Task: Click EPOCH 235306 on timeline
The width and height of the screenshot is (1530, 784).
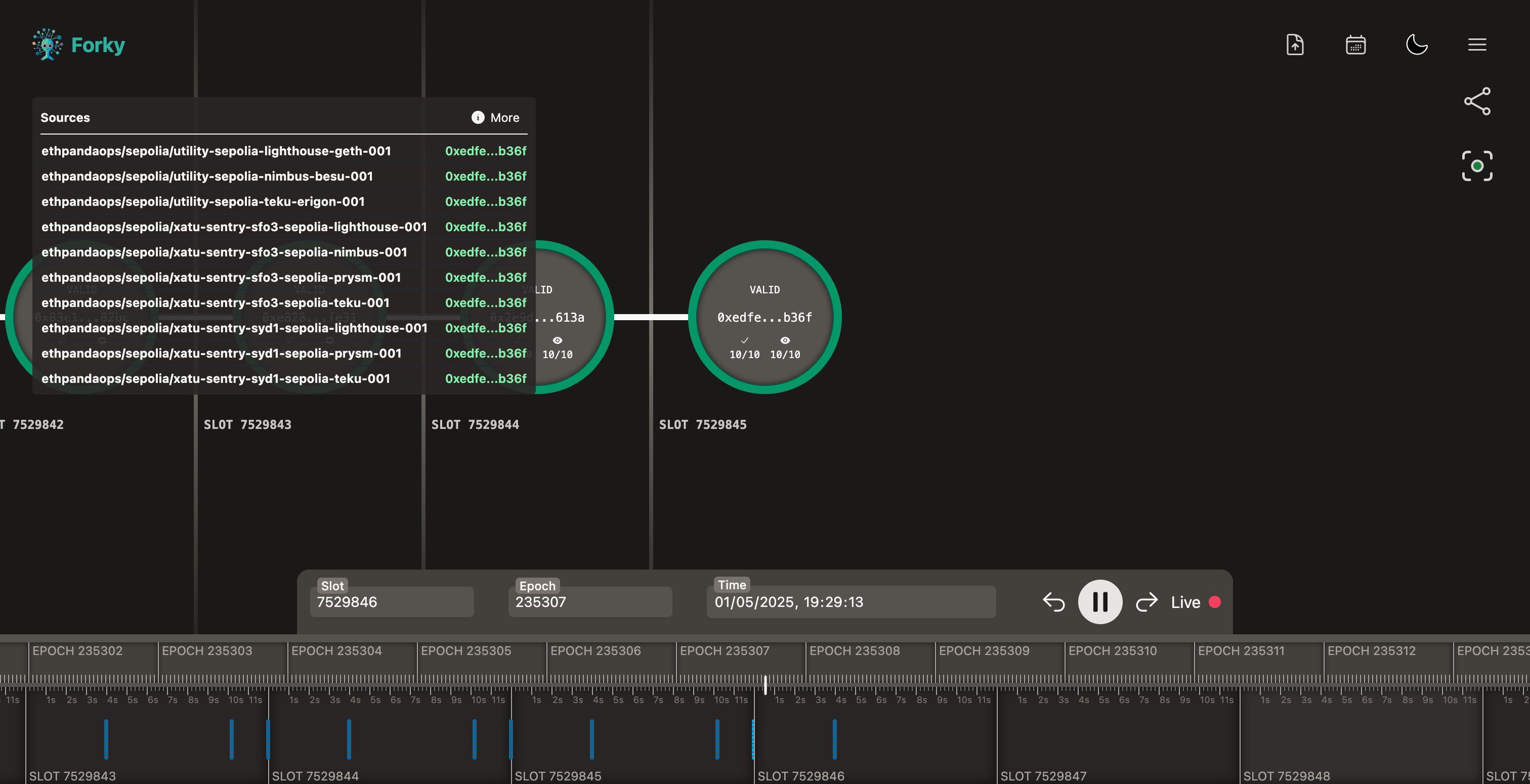Action: [x=595, y=651]
